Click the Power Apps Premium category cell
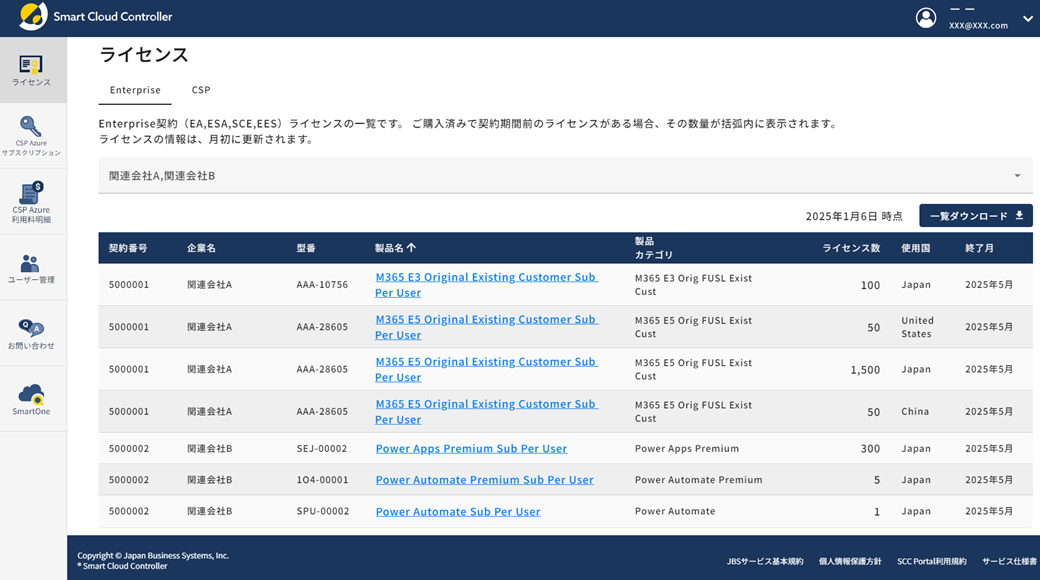Screen dimensions: 1040x580 686,449
